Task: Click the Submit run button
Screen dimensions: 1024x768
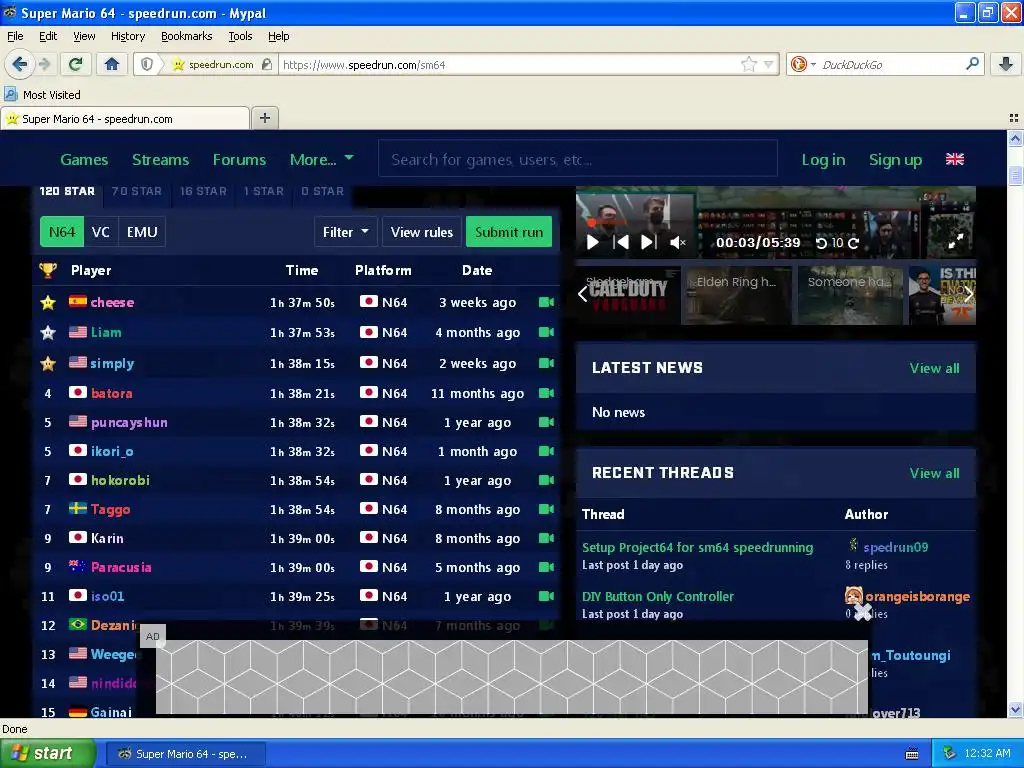Action: [x=509, y=232]
